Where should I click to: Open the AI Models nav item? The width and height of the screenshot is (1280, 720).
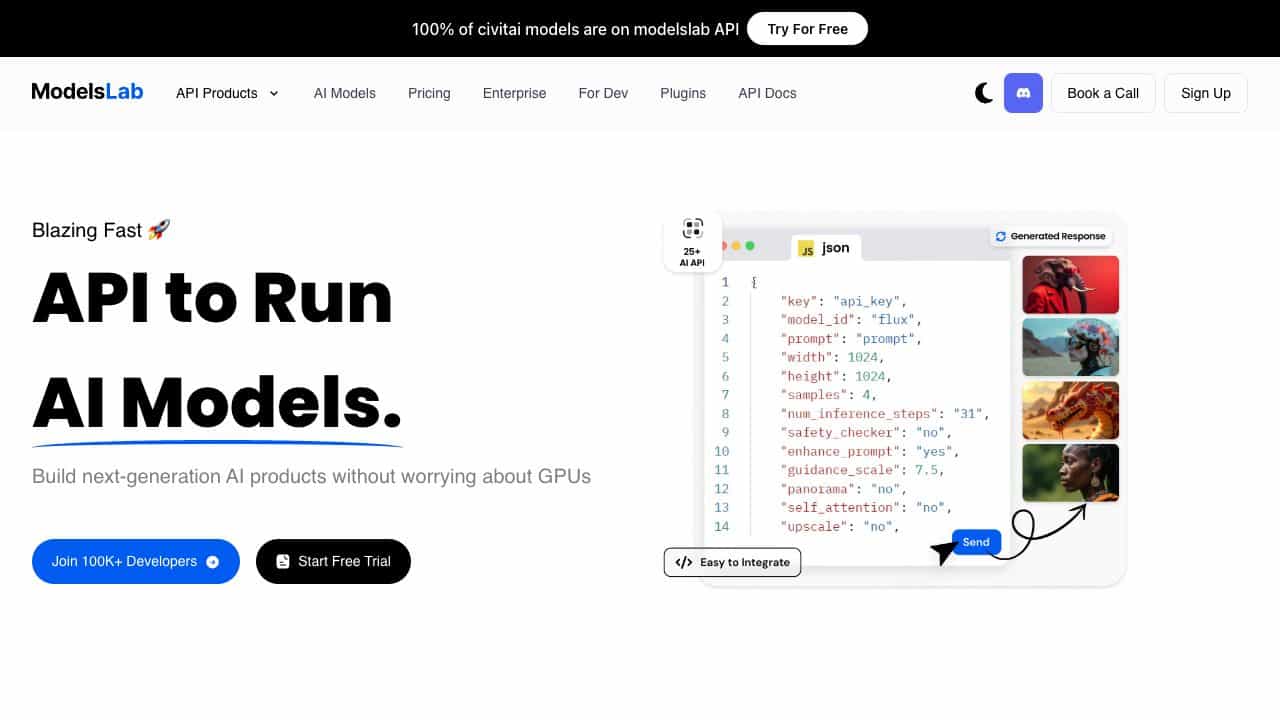pyautogui.click(x=345, y=93)
